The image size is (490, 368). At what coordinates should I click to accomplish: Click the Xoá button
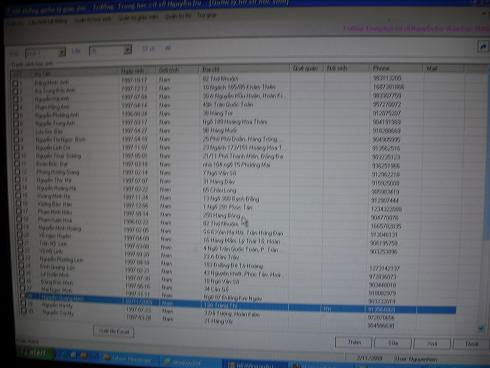[x=432, y=344]
